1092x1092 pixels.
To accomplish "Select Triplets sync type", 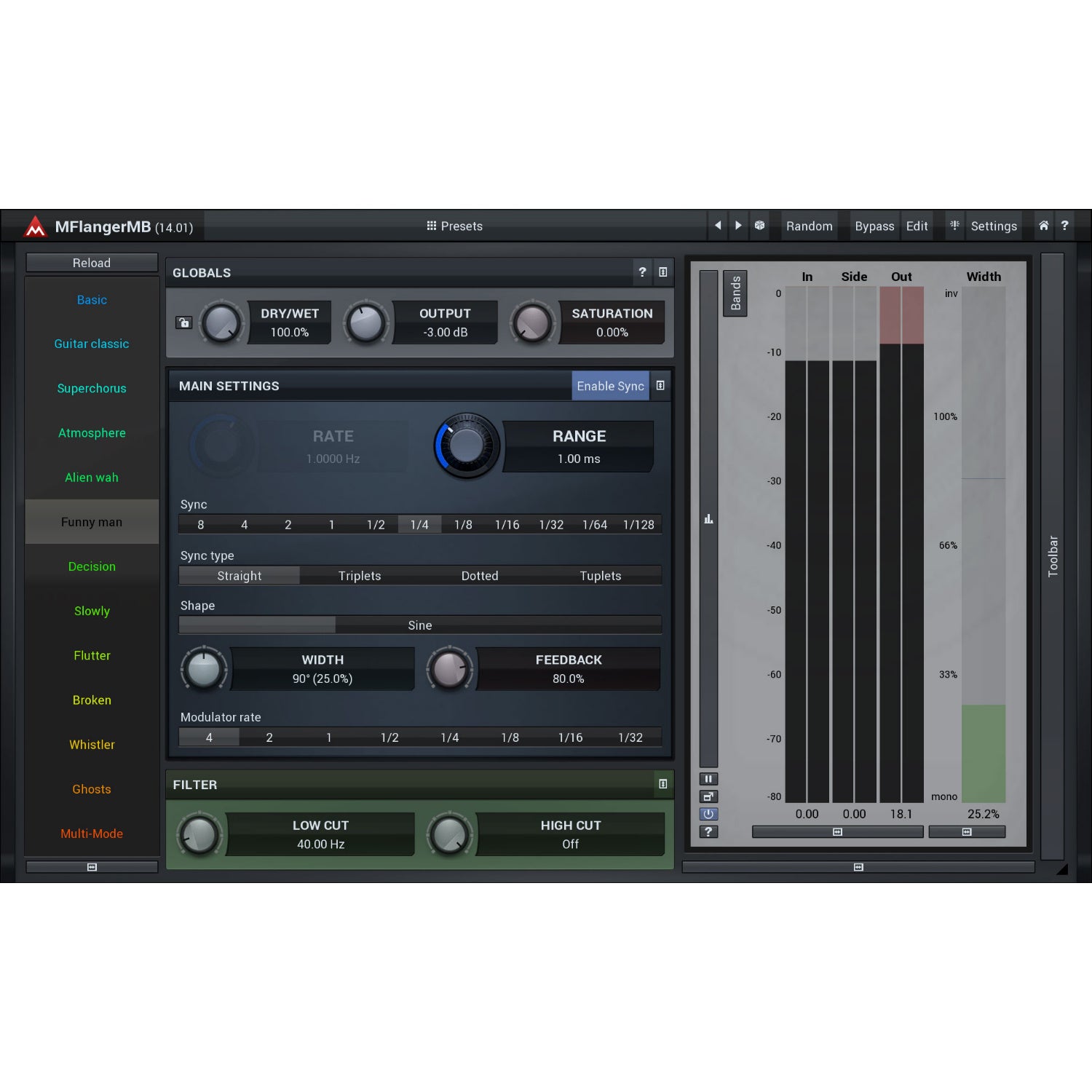I will [360, 576].
